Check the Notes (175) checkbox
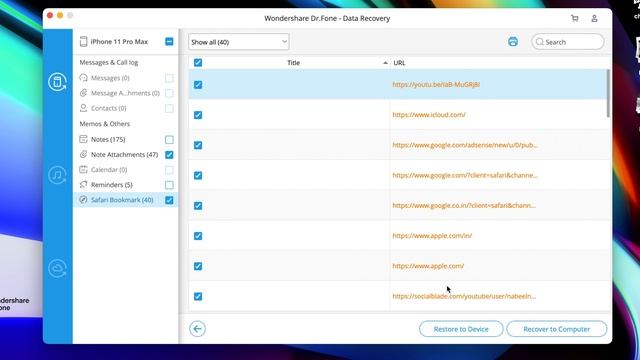This screenshot has height=360, width=640. (169, 140)
